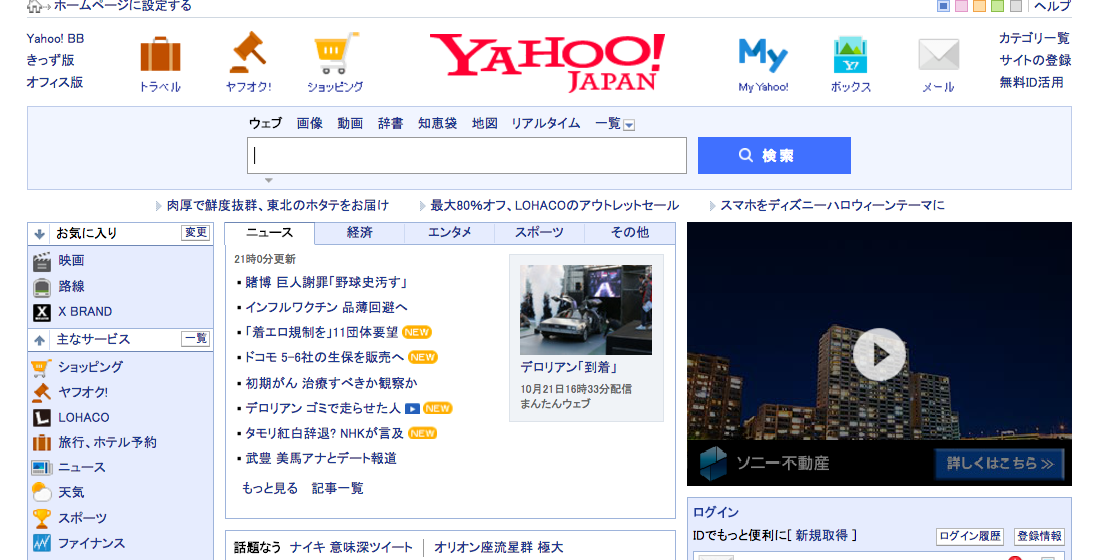The image size is (1119, 560).
Task: Switch to the スポーツ news tab
Action: [540, 233]
